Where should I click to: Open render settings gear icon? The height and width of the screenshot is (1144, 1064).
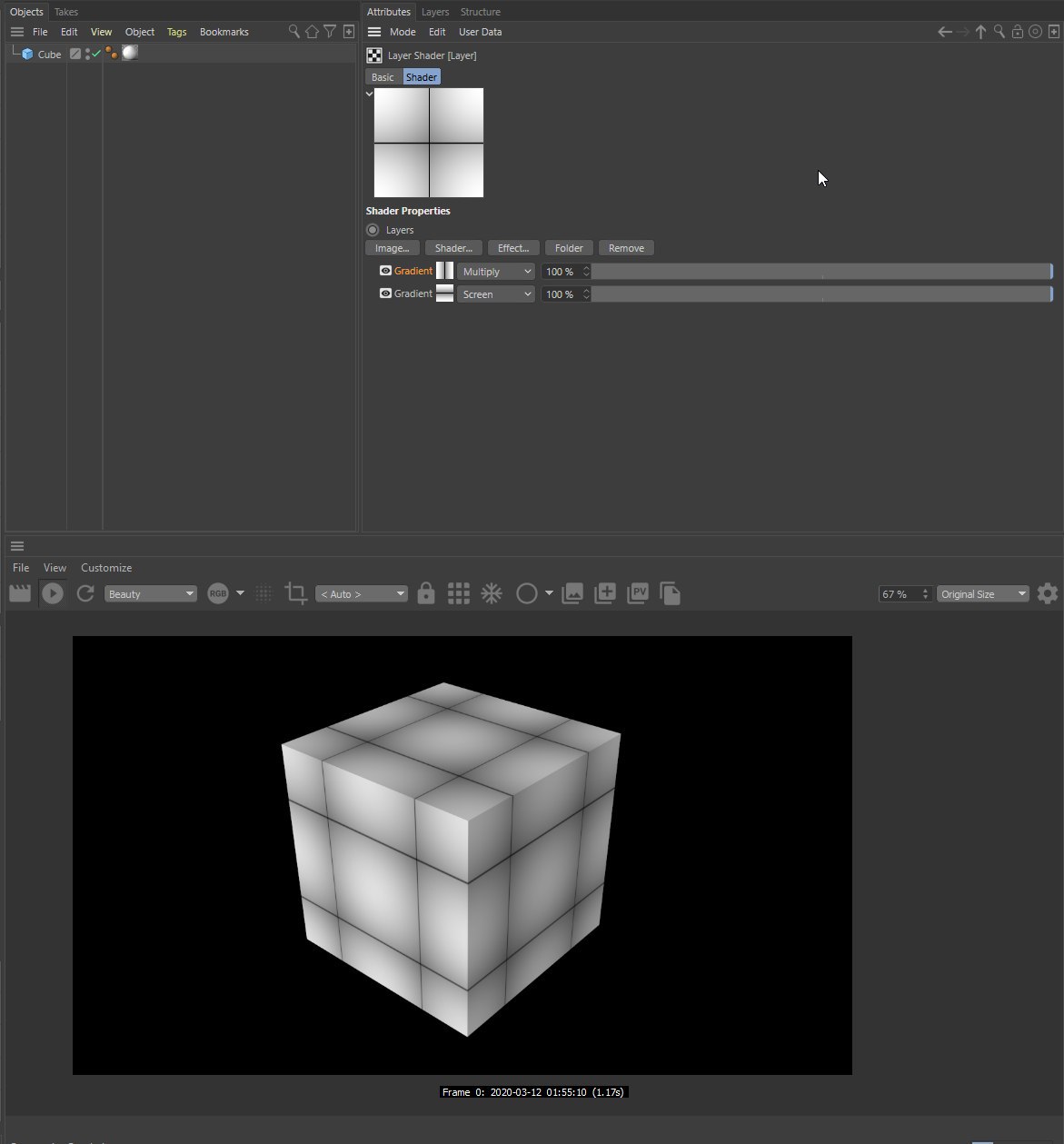point(1048,593)
